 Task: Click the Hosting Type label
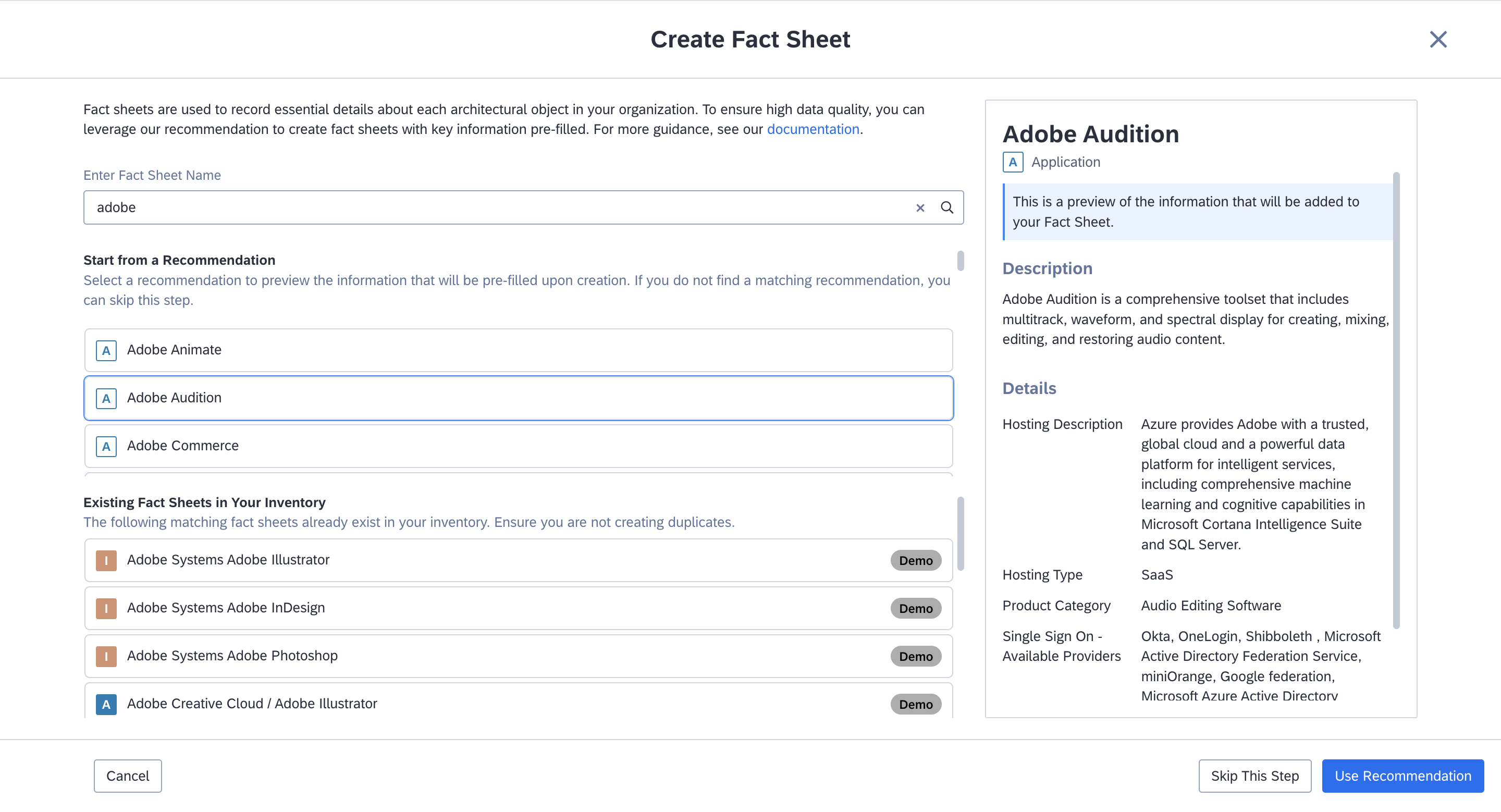point(1042,575)
